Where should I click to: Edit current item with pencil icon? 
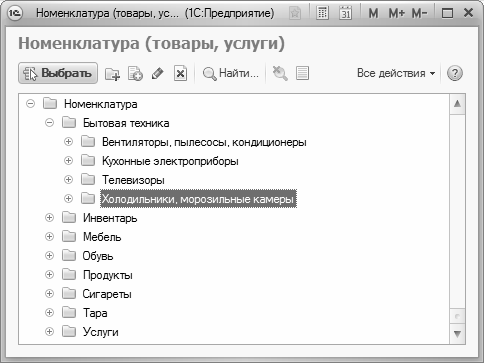click(x=157, y=73)
